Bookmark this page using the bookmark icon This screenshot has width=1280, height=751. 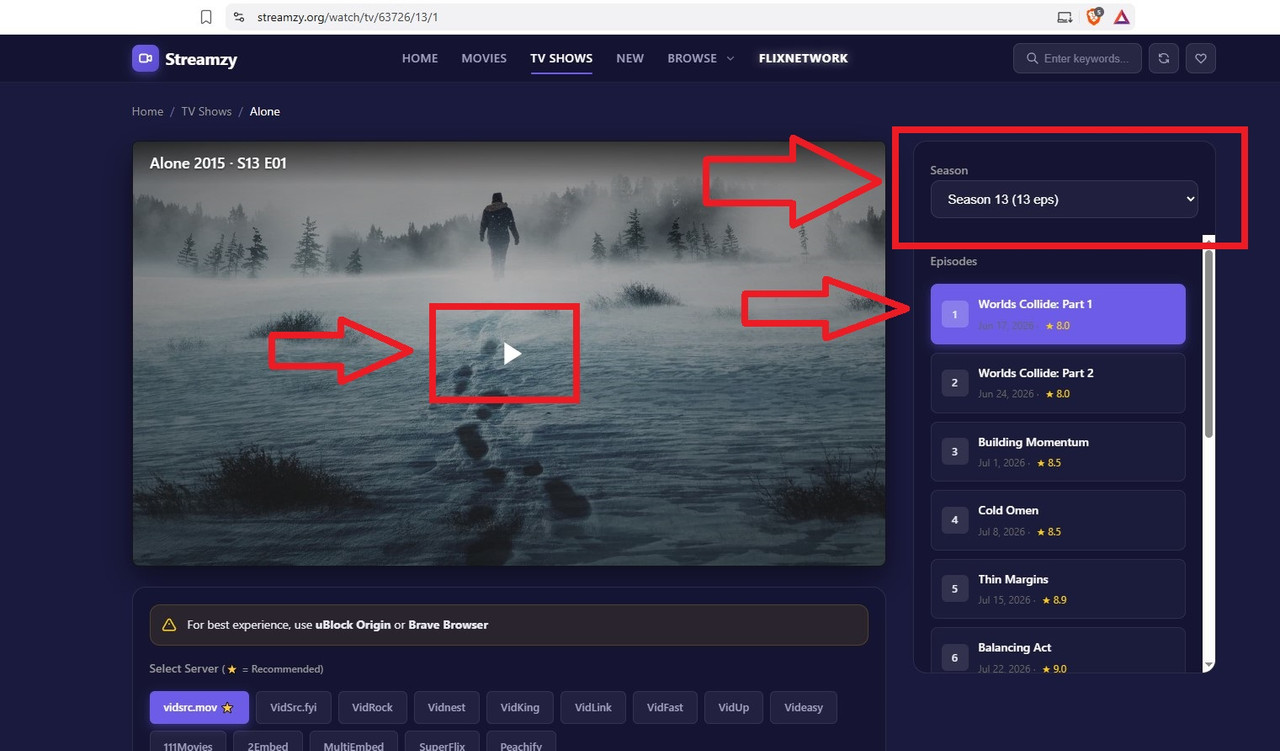[x=206, y=17]
